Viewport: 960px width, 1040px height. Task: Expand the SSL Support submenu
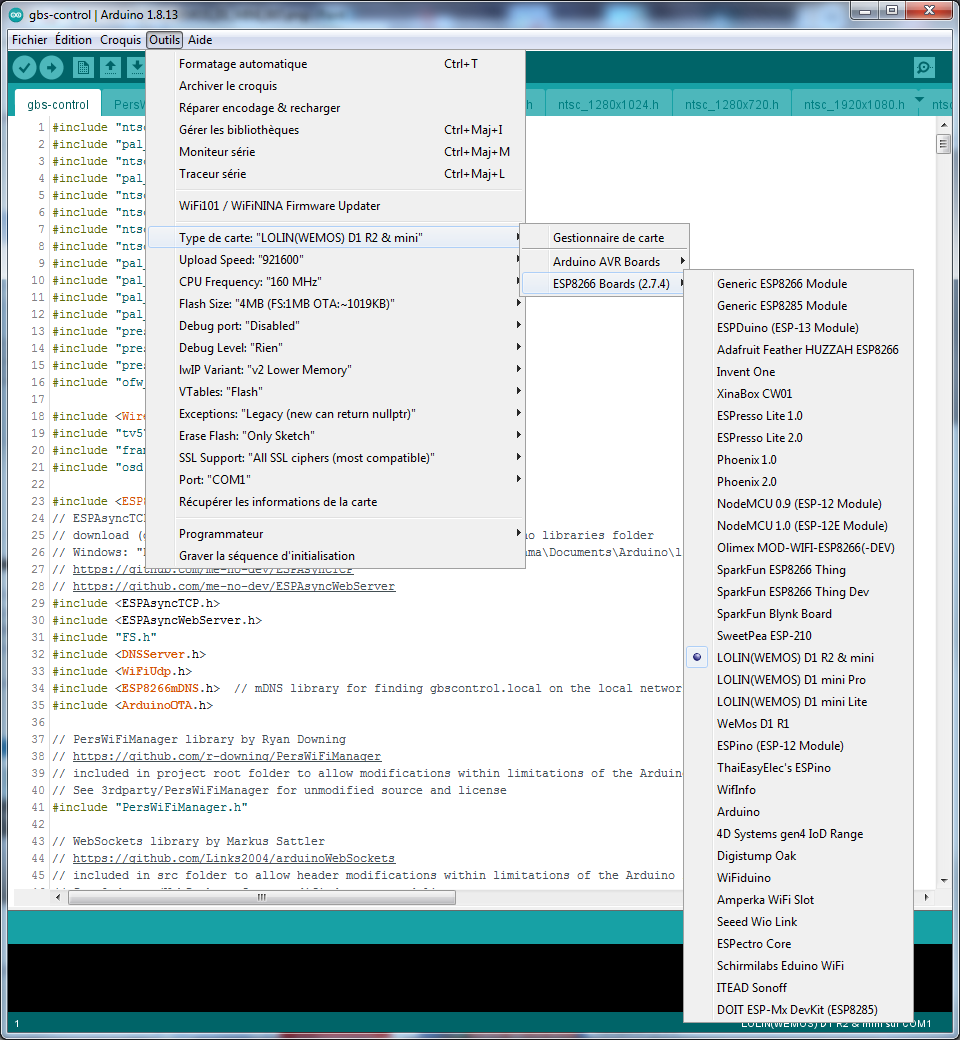click(336, 458)
